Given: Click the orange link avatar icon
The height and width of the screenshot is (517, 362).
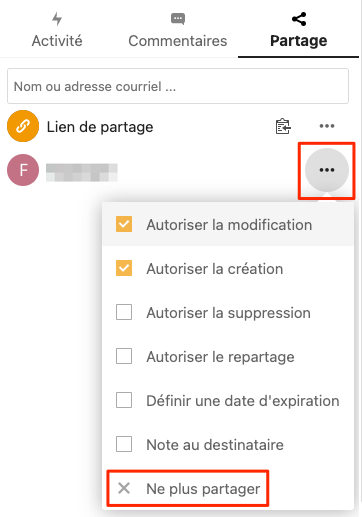Looking at the screenshot, I should [23, 126].
